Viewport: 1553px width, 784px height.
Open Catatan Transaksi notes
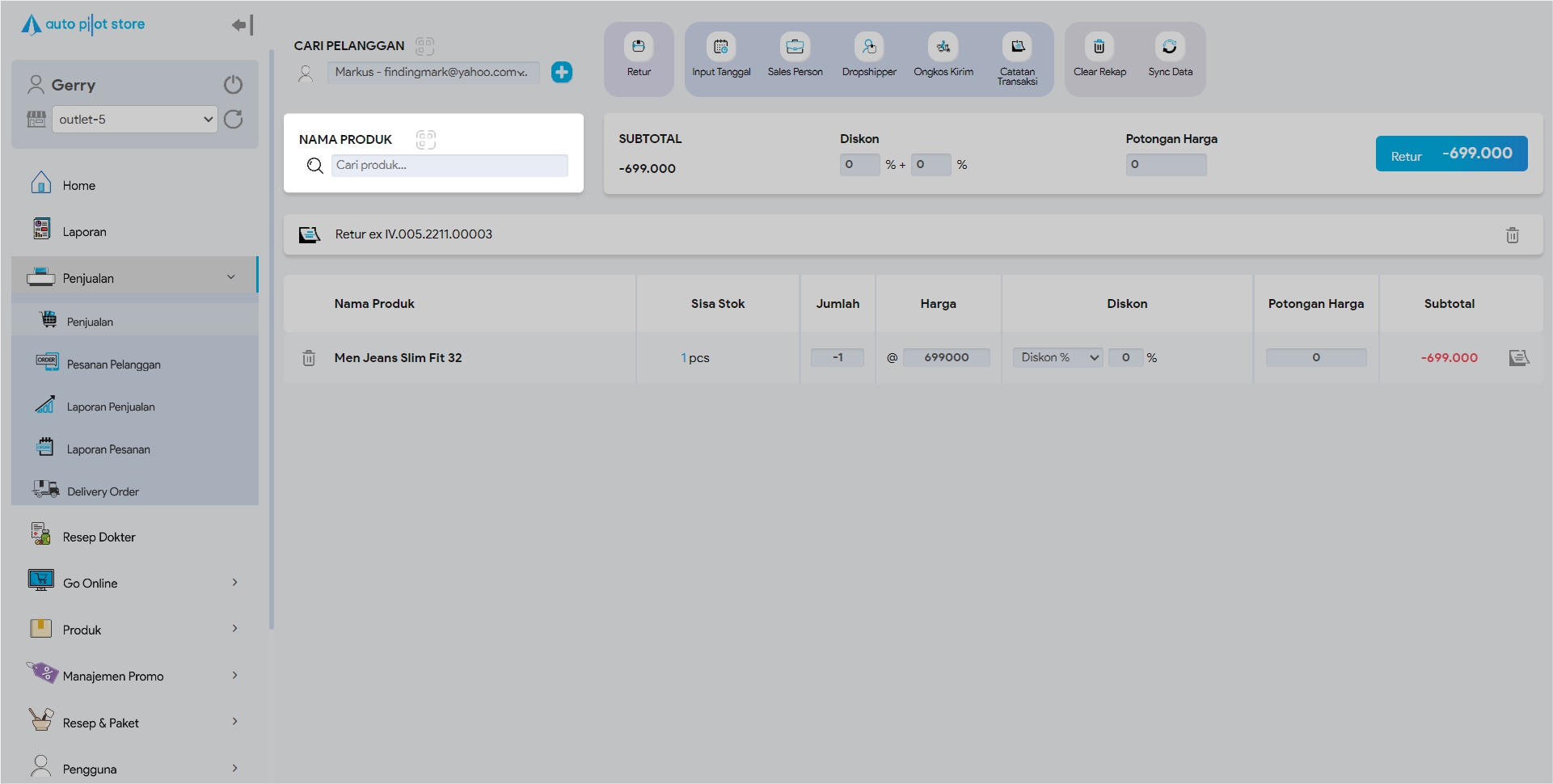point(1017,48)
